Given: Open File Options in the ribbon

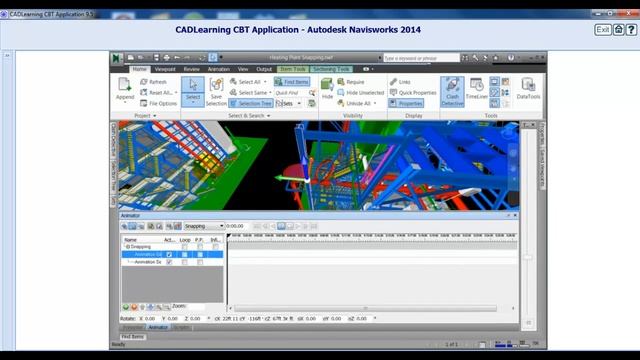Looking at the screenshot, I should coord(158,104).
